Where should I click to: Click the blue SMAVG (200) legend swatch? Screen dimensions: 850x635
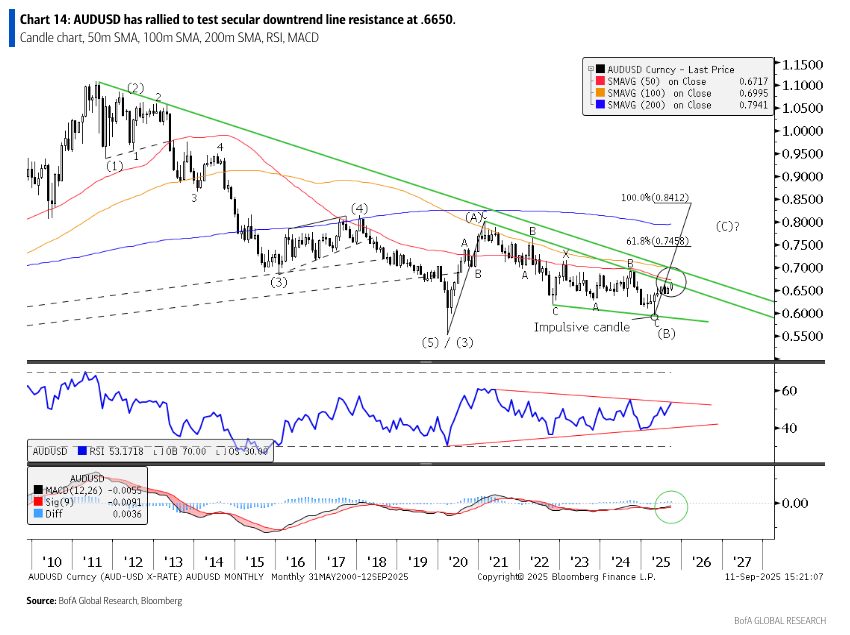[x=599, y=105]
